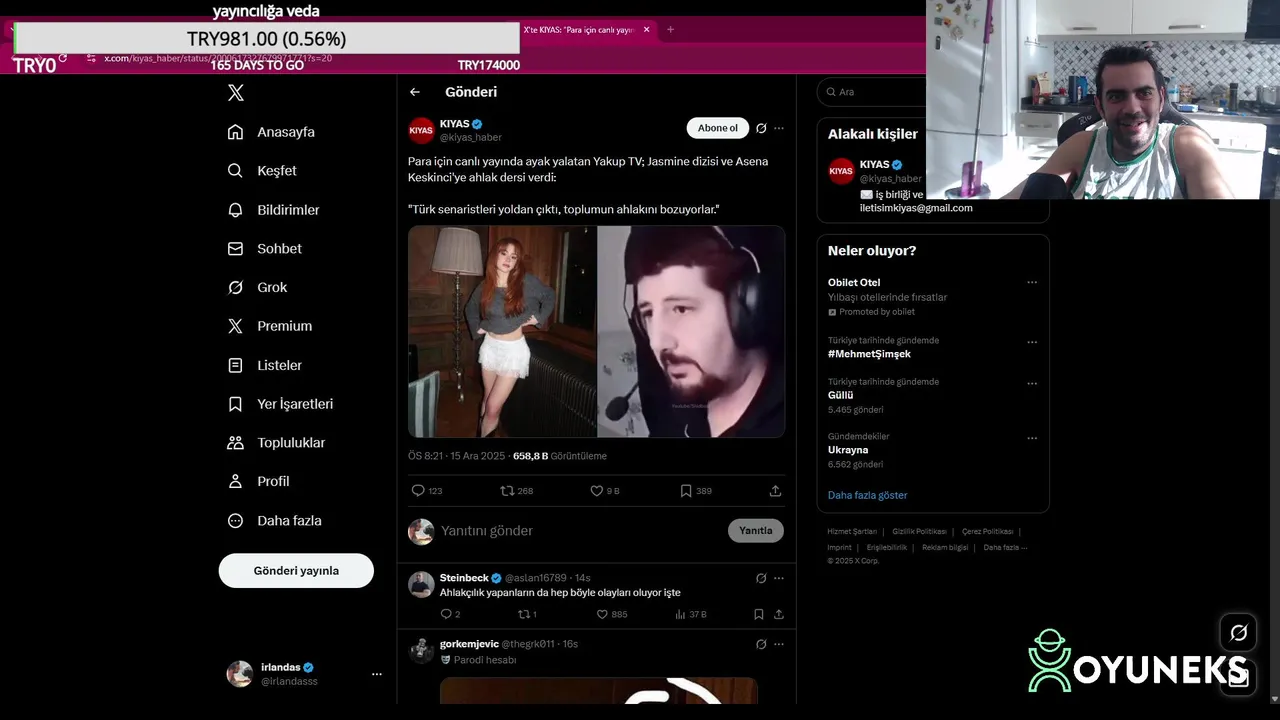Click the browser address bar URL

click(x=218, y=59)
